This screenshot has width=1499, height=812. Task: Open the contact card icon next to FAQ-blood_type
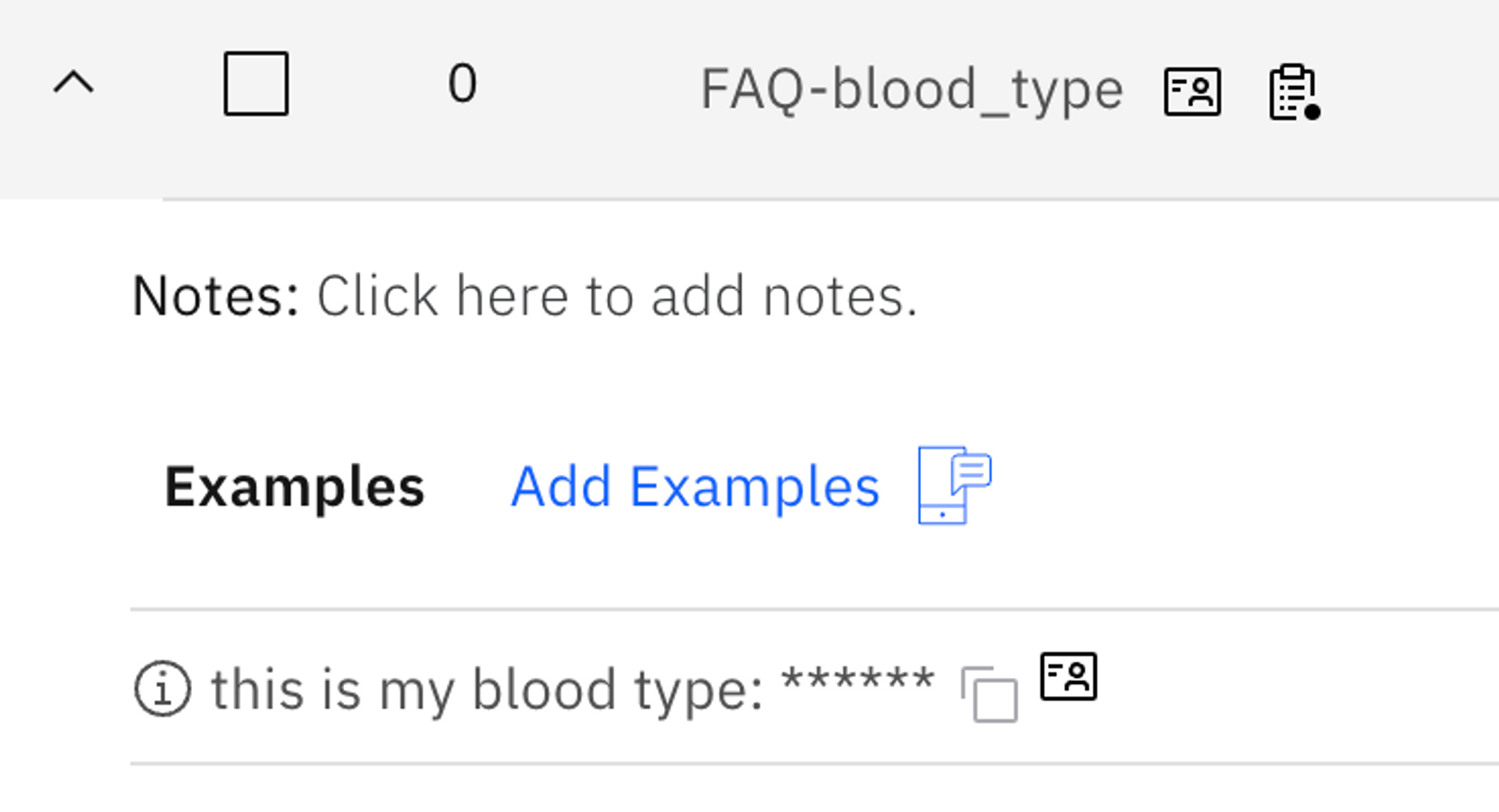(x=1192, y=91)
